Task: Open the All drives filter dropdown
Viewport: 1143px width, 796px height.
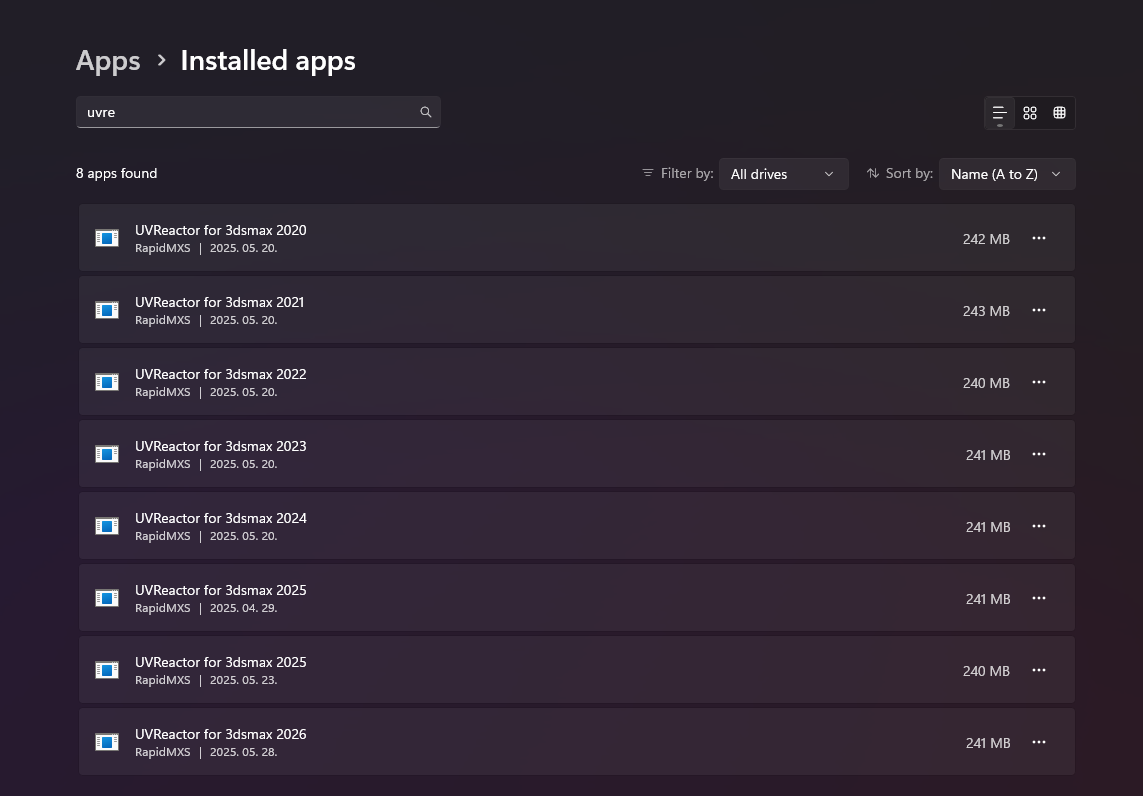Action: [x=784, y=174]
